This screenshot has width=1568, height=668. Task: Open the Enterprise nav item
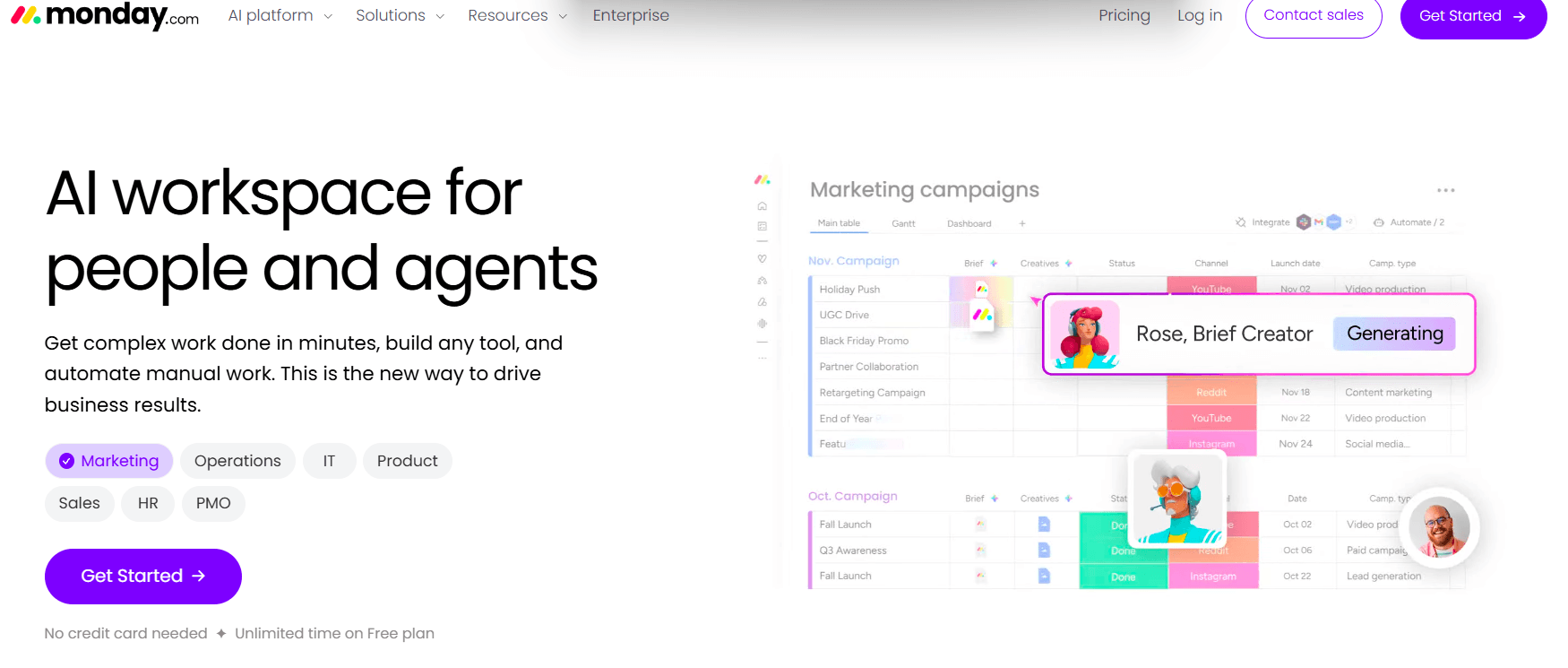coord(631,15)
